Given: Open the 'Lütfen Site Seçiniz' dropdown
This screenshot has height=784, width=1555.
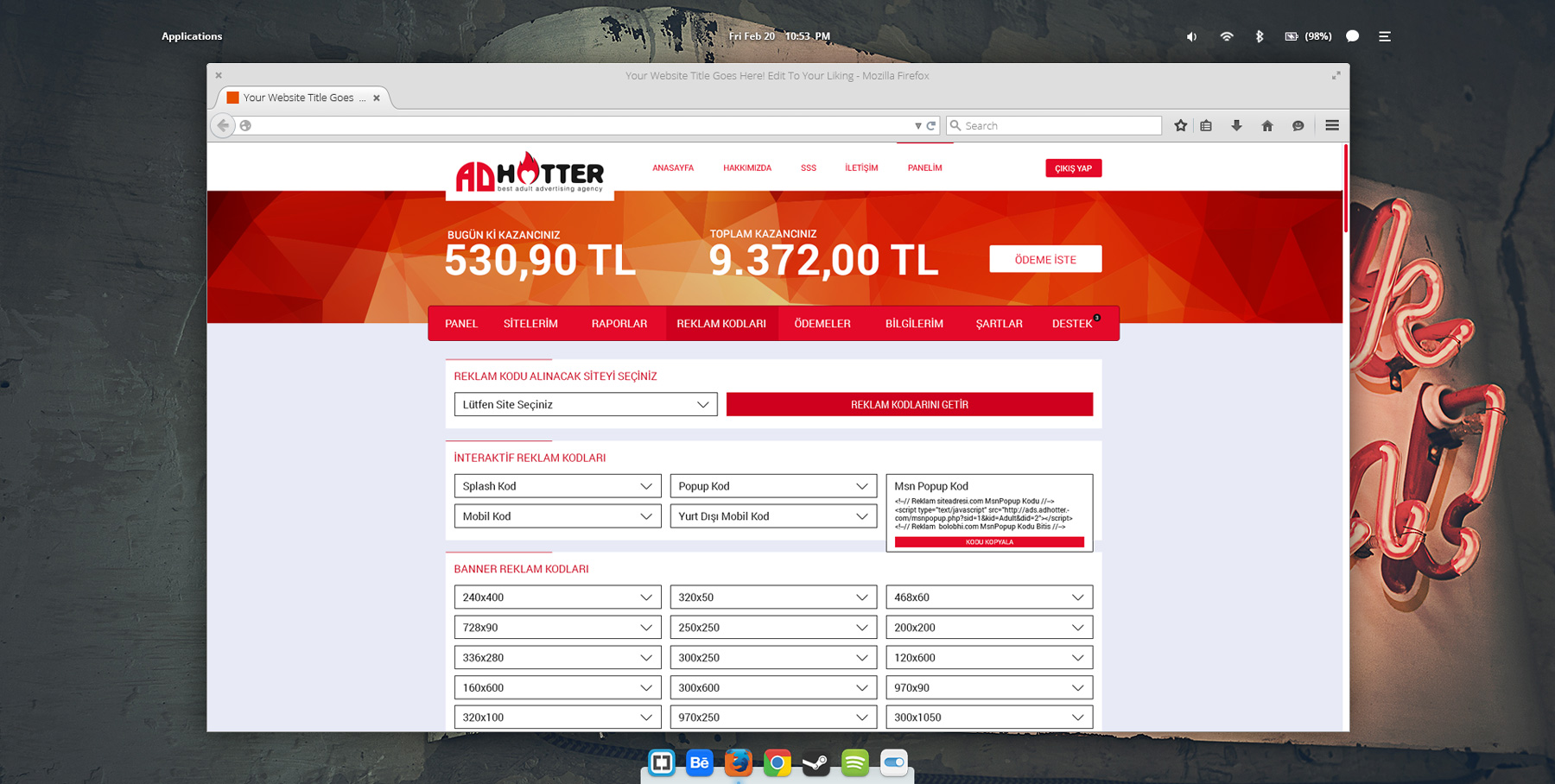Looking at the screenshot, I should click(x=586, y=404).
